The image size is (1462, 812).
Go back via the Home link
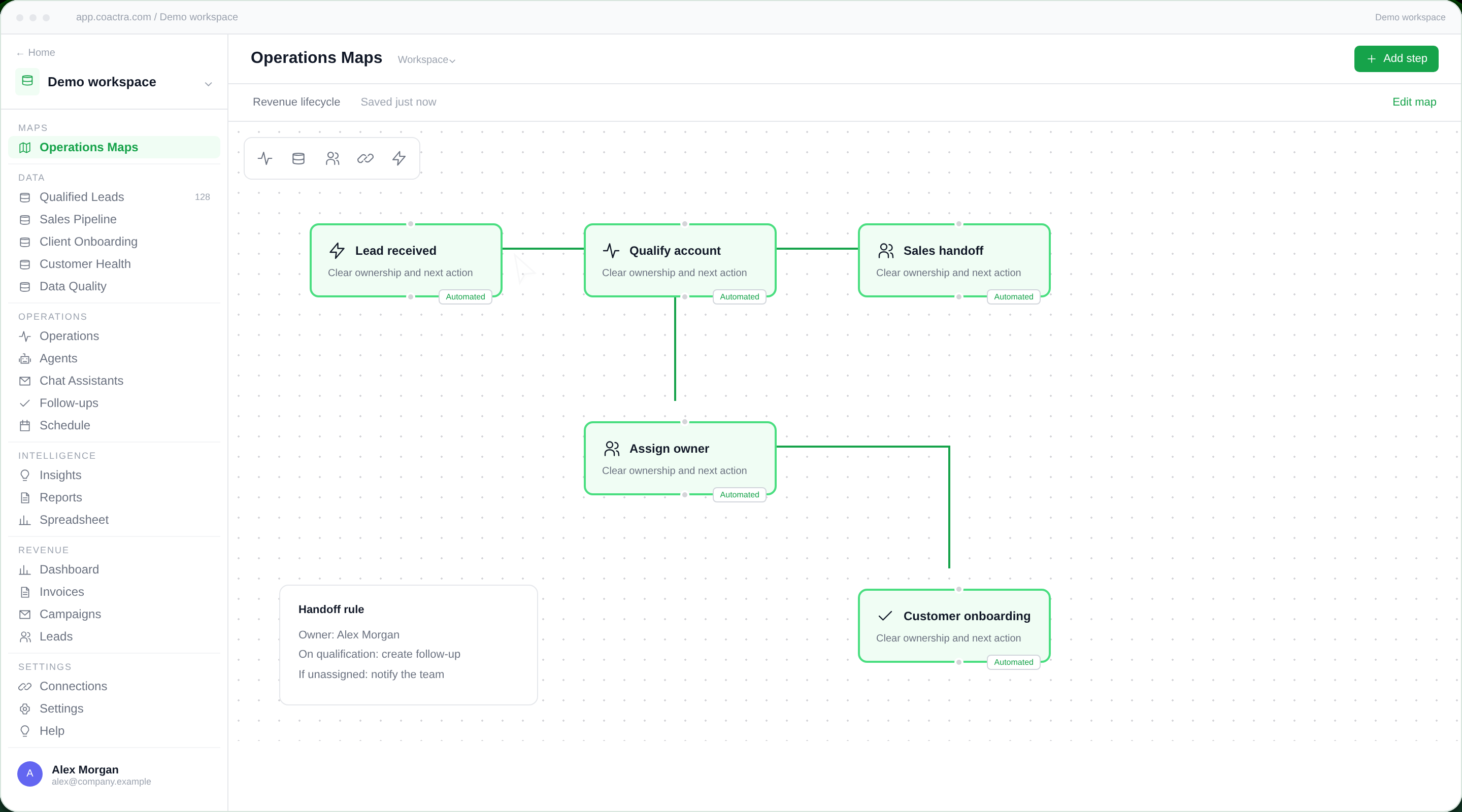pos(36,52)
